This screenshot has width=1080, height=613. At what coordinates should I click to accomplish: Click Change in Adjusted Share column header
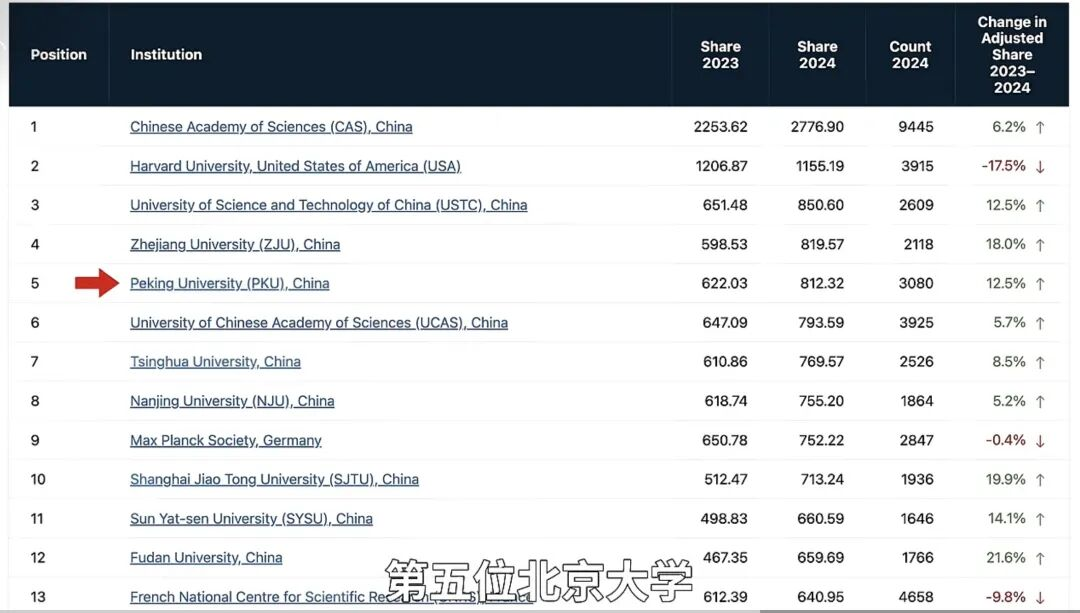click(x=1011, y=55)
